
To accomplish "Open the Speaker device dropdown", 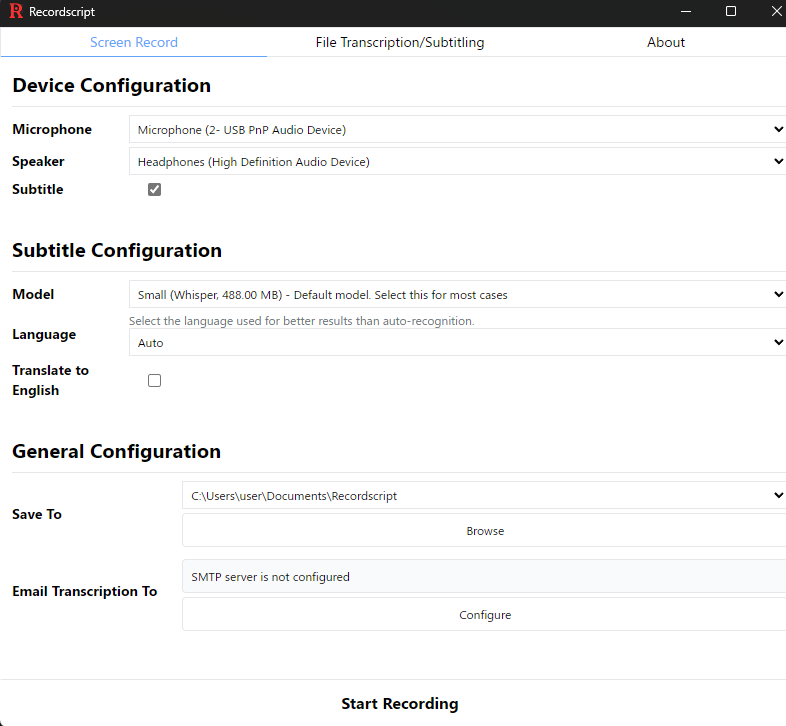I will tap(457, 161).
